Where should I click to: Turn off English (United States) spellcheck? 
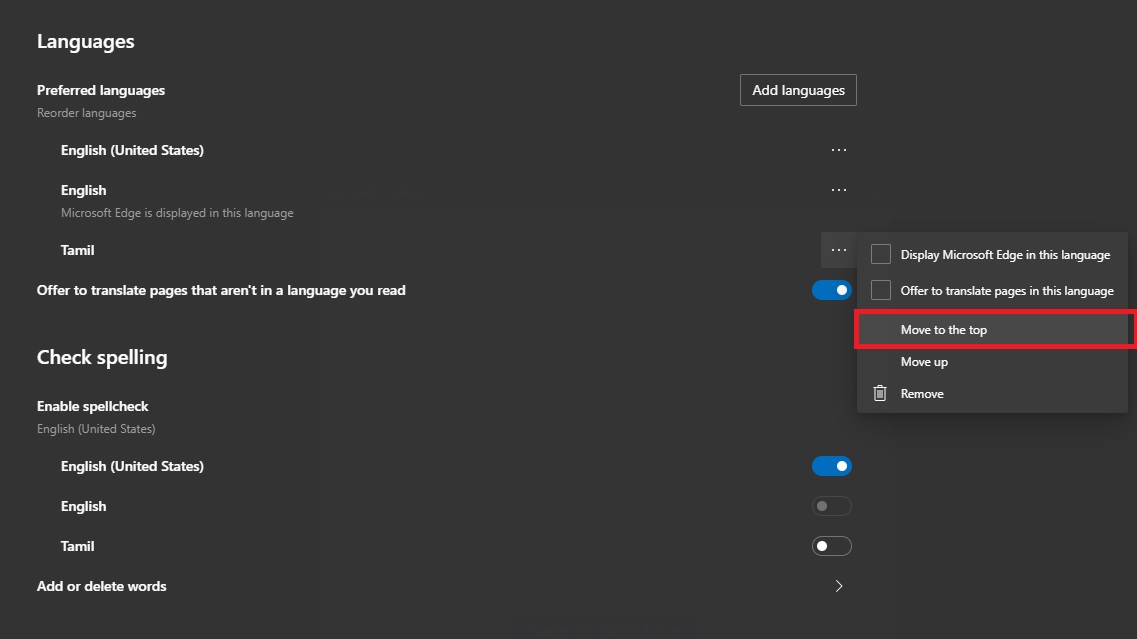click(x=831, y=466)
